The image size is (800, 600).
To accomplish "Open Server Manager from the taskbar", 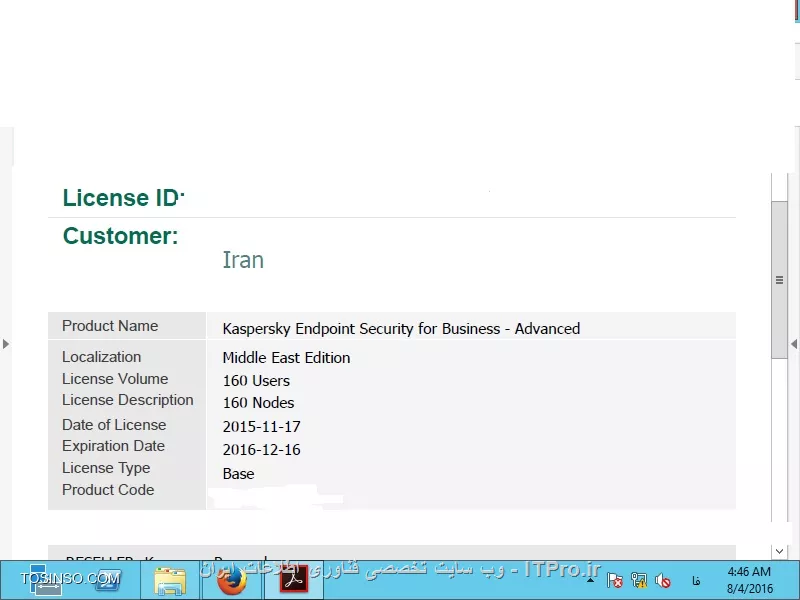I will pyautogui.click(x=45, y=581).
